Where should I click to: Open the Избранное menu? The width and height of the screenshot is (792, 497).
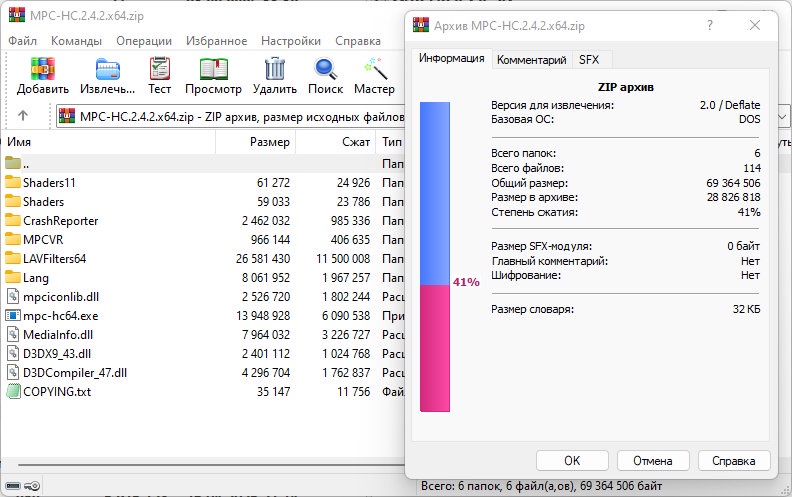[x=216, y=41]
